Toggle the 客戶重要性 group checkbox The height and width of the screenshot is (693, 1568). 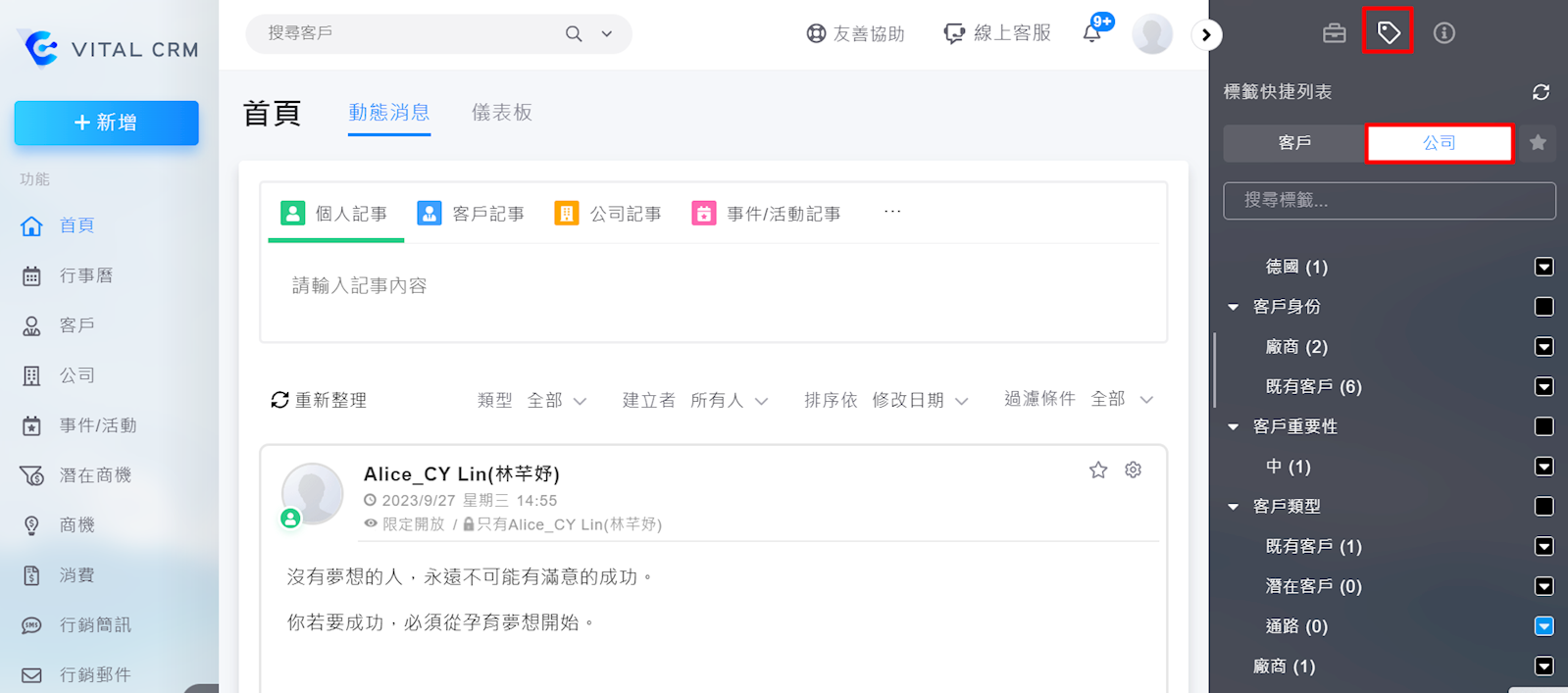tap(1544, 426)
